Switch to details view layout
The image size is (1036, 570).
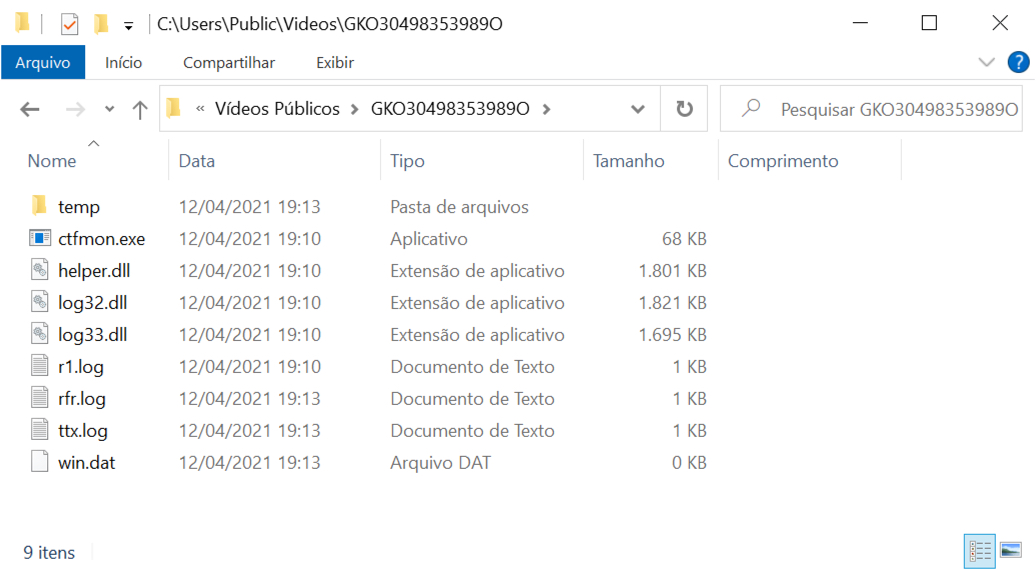click(x=980, y=550)
